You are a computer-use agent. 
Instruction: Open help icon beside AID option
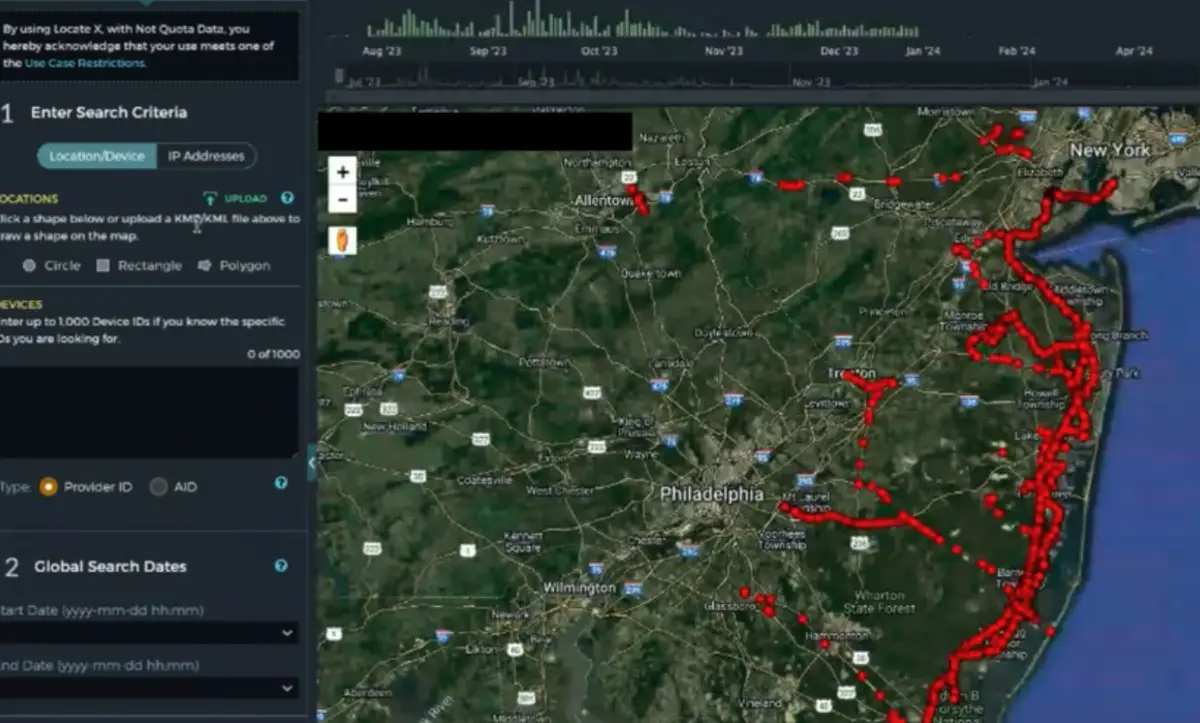click(x=281, y=483)
